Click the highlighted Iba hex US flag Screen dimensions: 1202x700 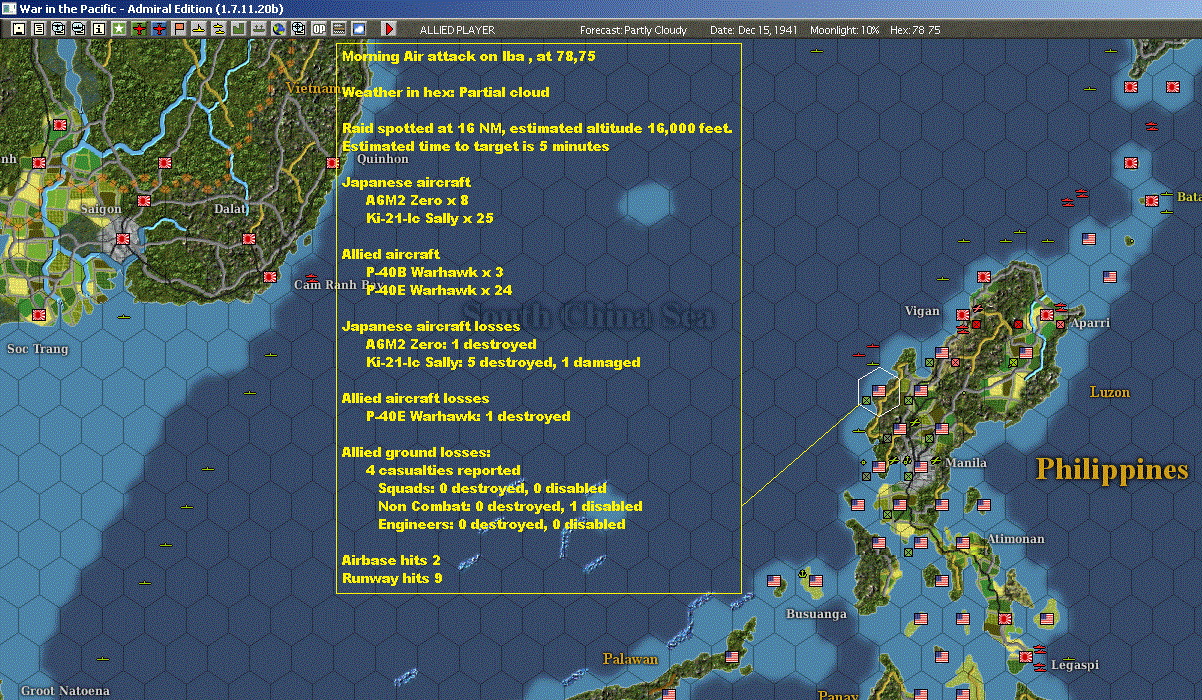[x=880, y=391]
